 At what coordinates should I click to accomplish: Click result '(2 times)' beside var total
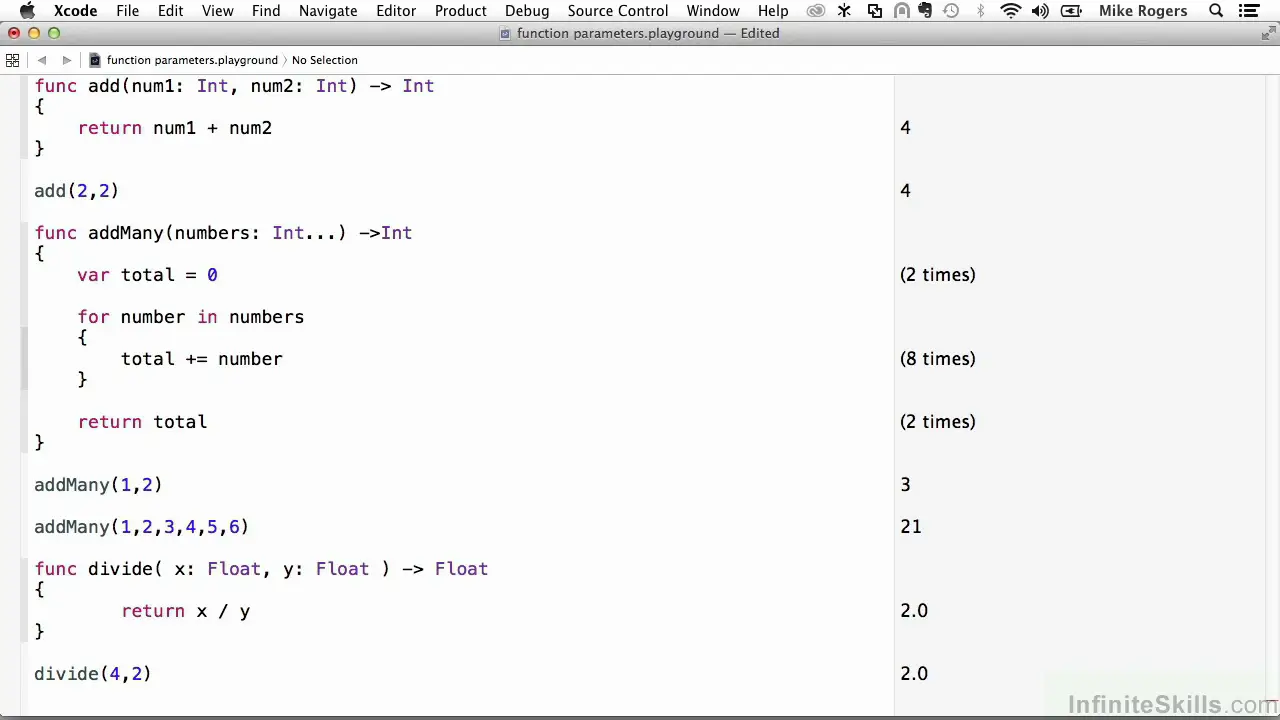click(x=938, y=275)
